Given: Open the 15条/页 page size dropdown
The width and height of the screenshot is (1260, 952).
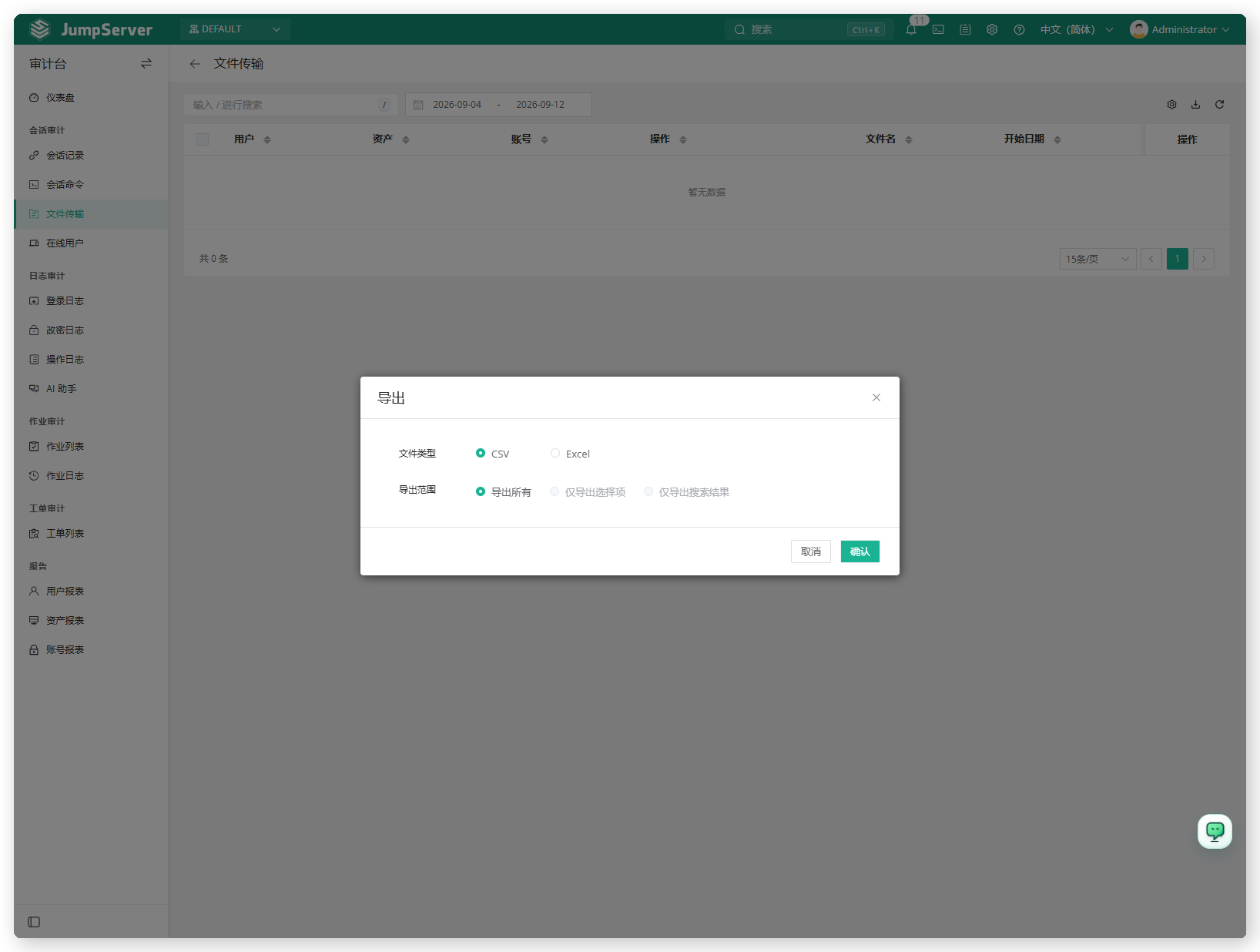Looking at the screenshot, I should (x=1097, y=259).
